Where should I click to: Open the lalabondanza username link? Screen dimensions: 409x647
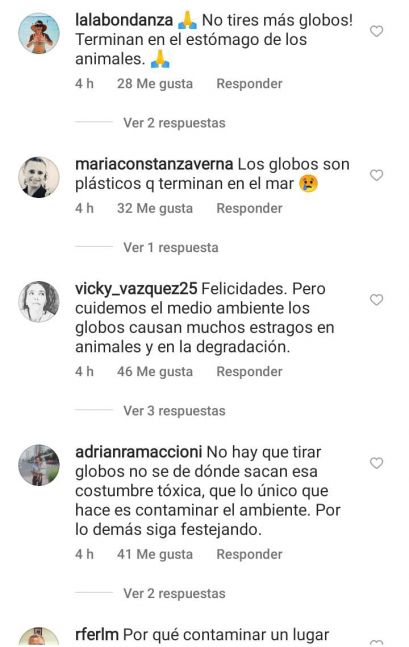[124, 20]
